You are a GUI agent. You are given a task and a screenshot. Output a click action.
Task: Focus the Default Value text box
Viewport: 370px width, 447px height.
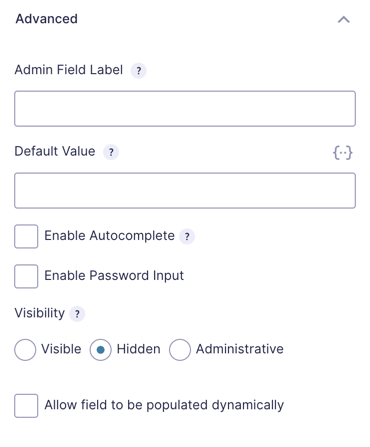pos(185,191)
